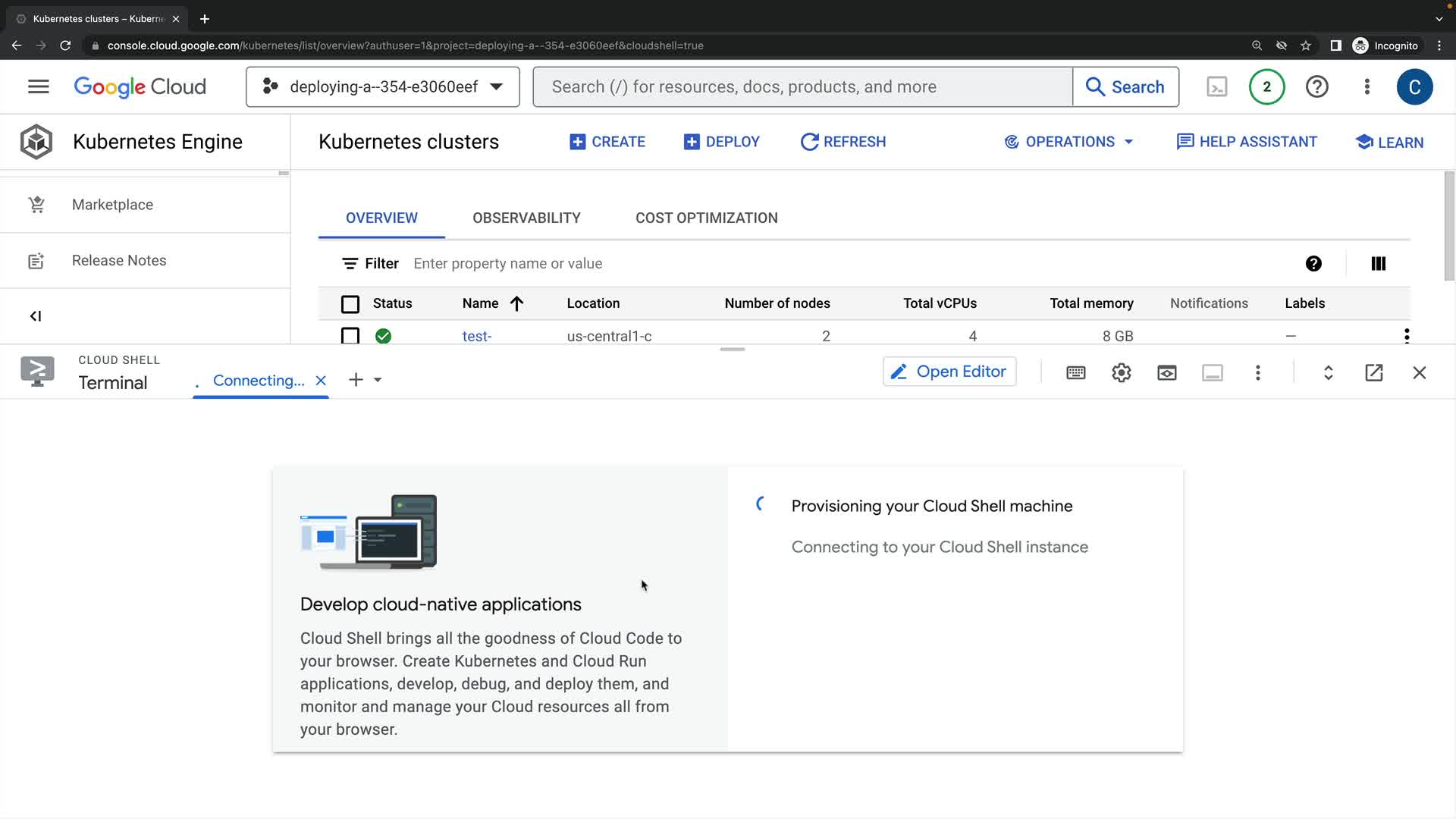1456x819 pixels.
Task: Open web preview icon in Cloud Shell
Action: click(1166, 372)
